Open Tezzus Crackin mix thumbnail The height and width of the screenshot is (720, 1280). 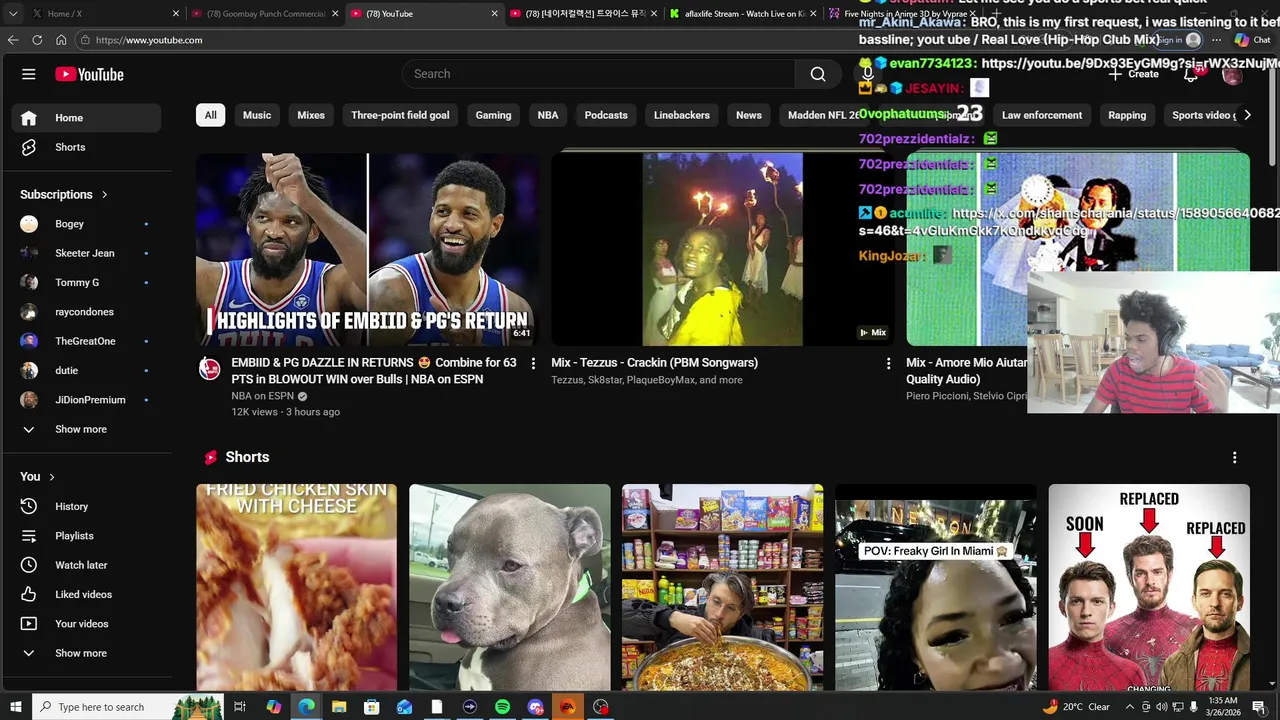pos(722,249)
